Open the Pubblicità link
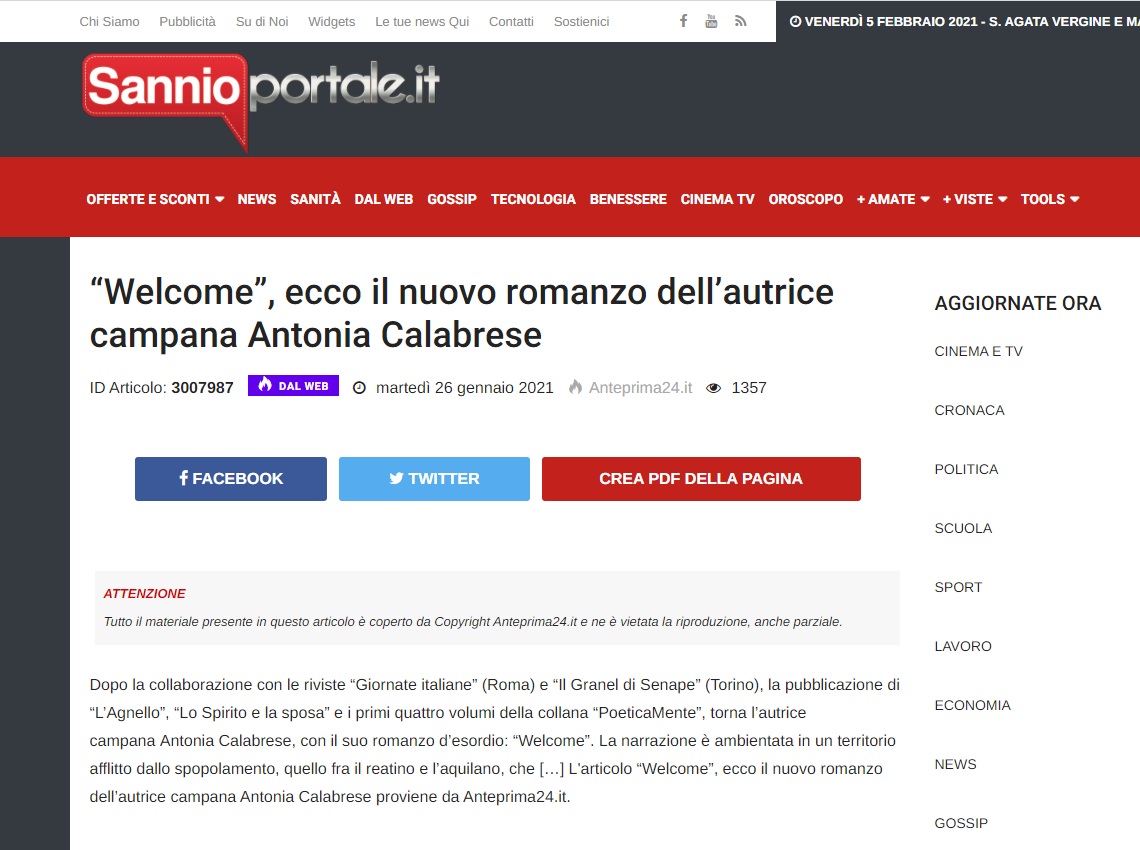The width and height of the screenshot is (1140, 850). tap(188, 22)
